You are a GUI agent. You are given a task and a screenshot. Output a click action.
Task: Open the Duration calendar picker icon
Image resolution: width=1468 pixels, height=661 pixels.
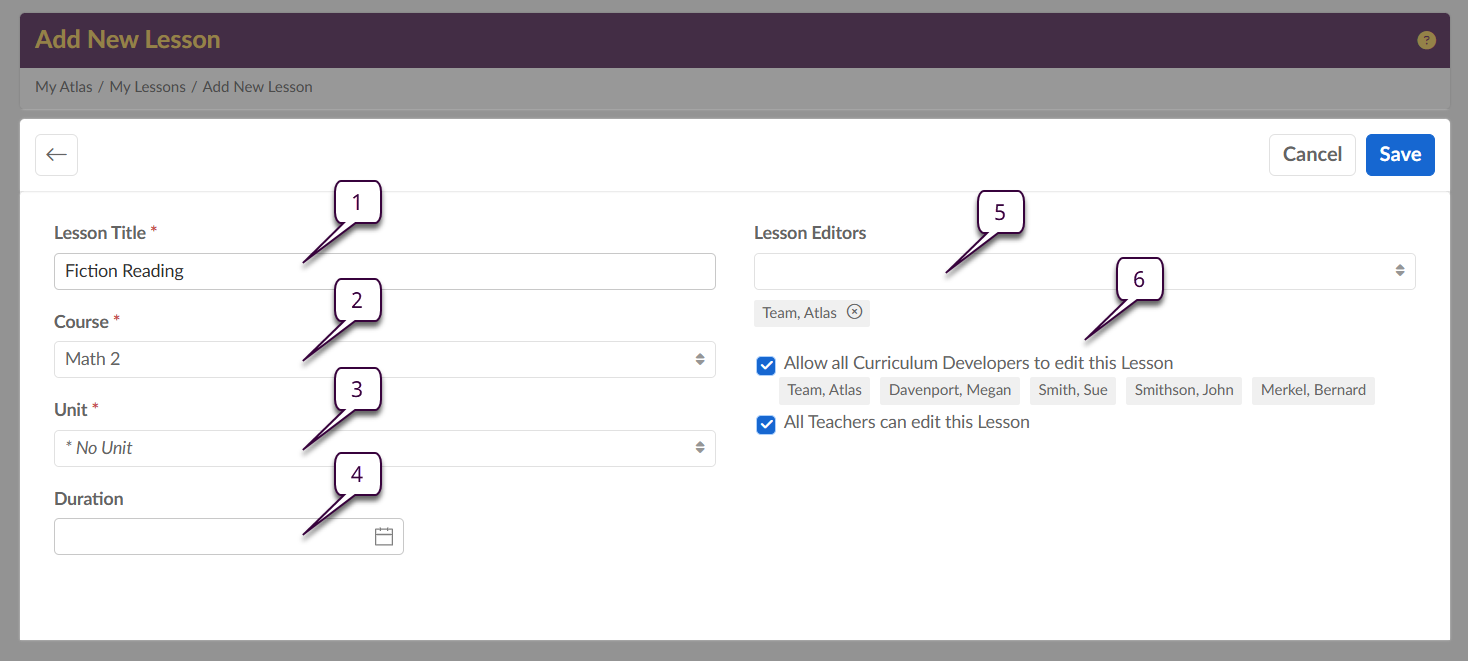coord(384,537)
